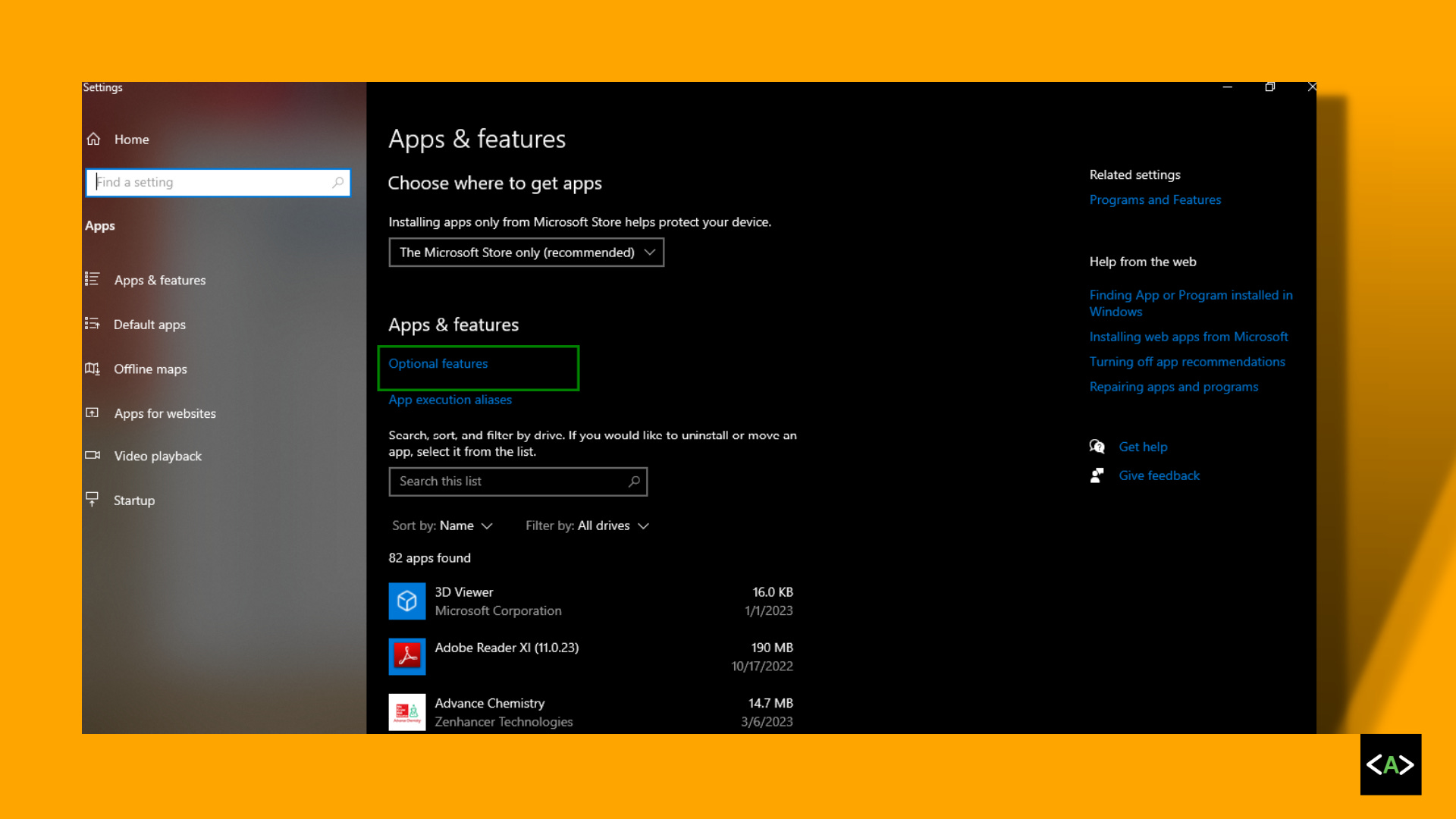Click the 3D Viewer app icon
This screenshot has height=819, width=1456.
407,601
